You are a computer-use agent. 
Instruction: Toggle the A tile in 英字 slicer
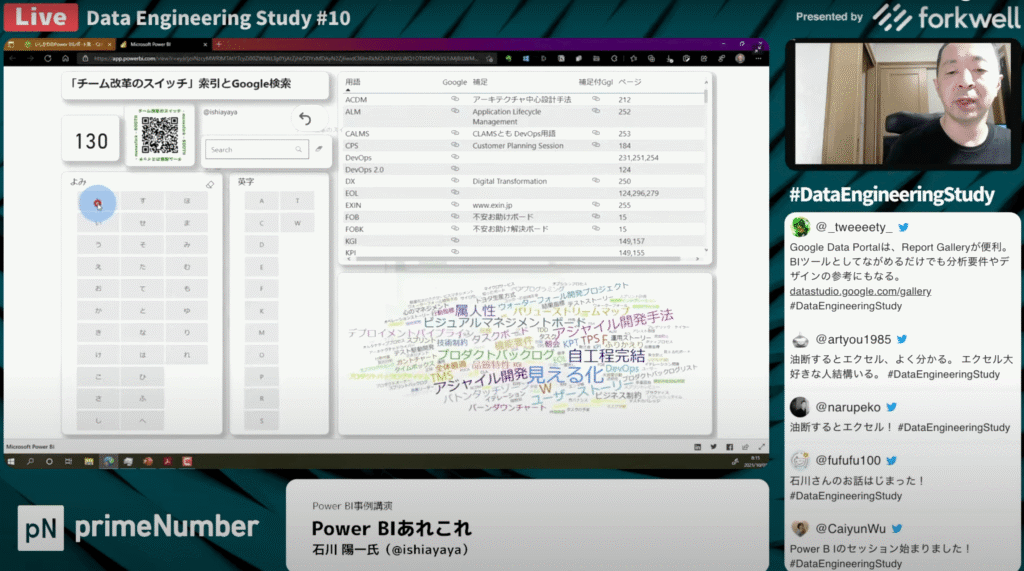261,201
